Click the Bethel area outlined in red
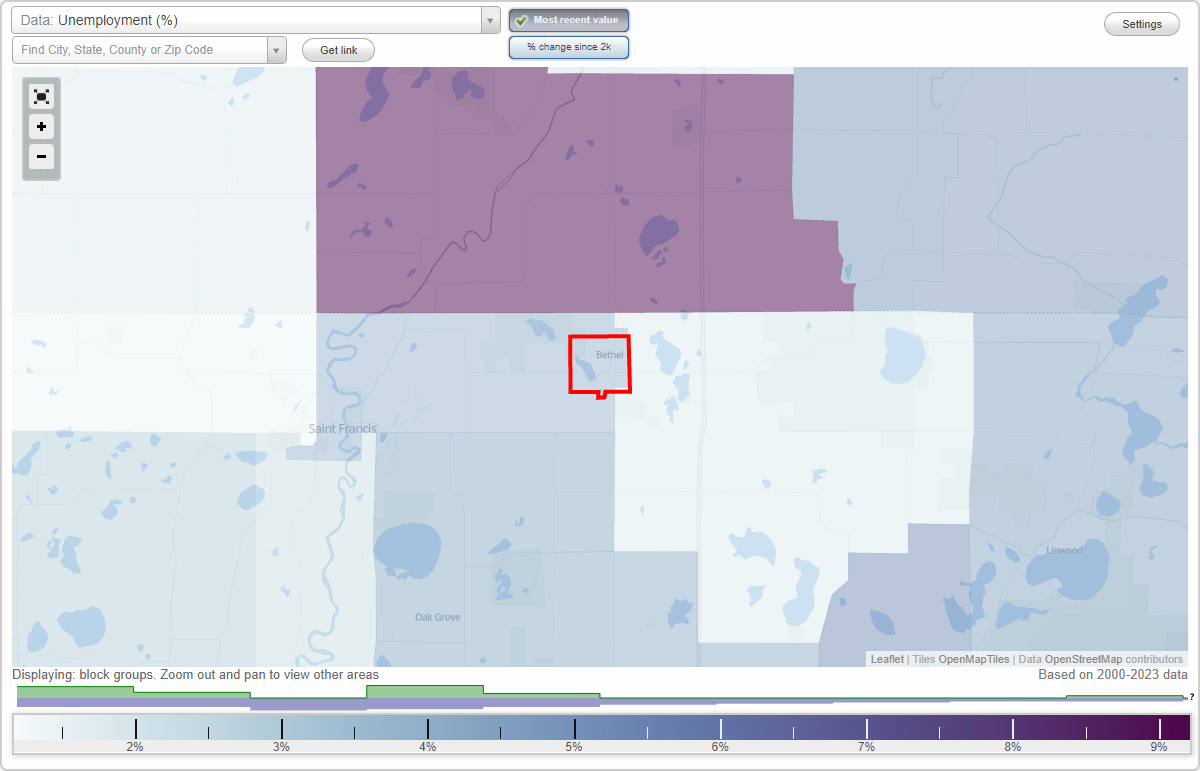Screen dimensions: 1200x771 [x=598, y=365]
